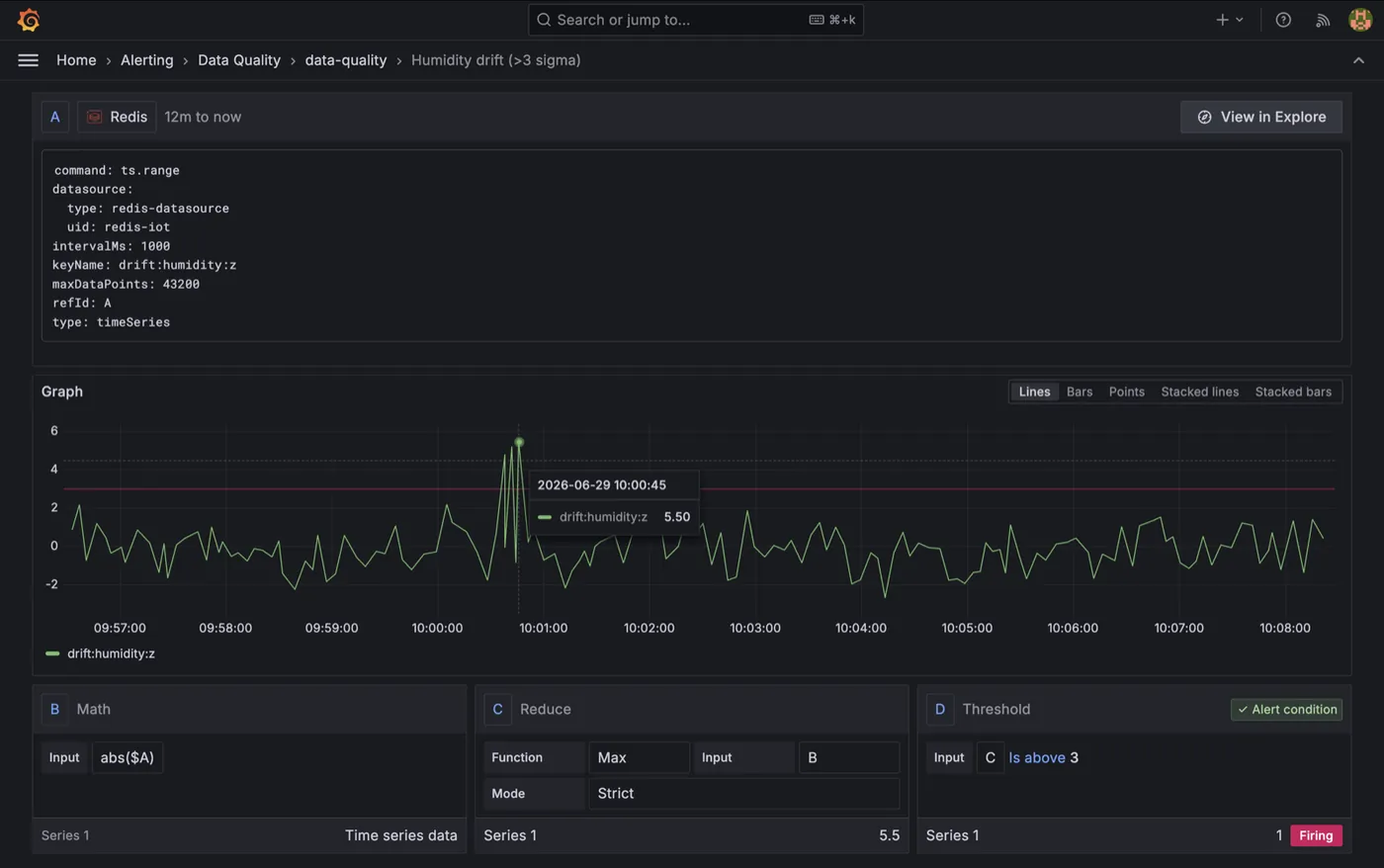Click the threshold value 3
Image resolution: width=1384 pixels, height=868 pixels.
[x=1075, y=757]
